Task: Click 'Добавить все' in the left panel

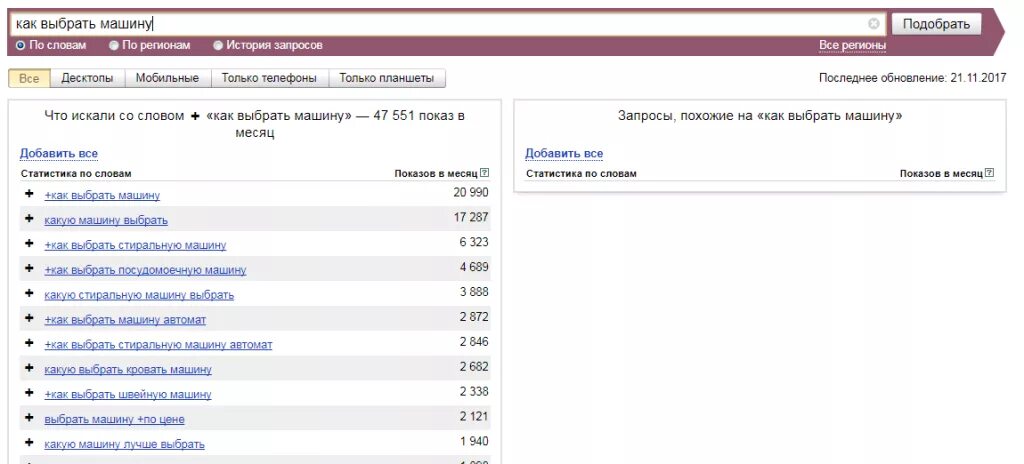Action: click(x=59, y=154)
